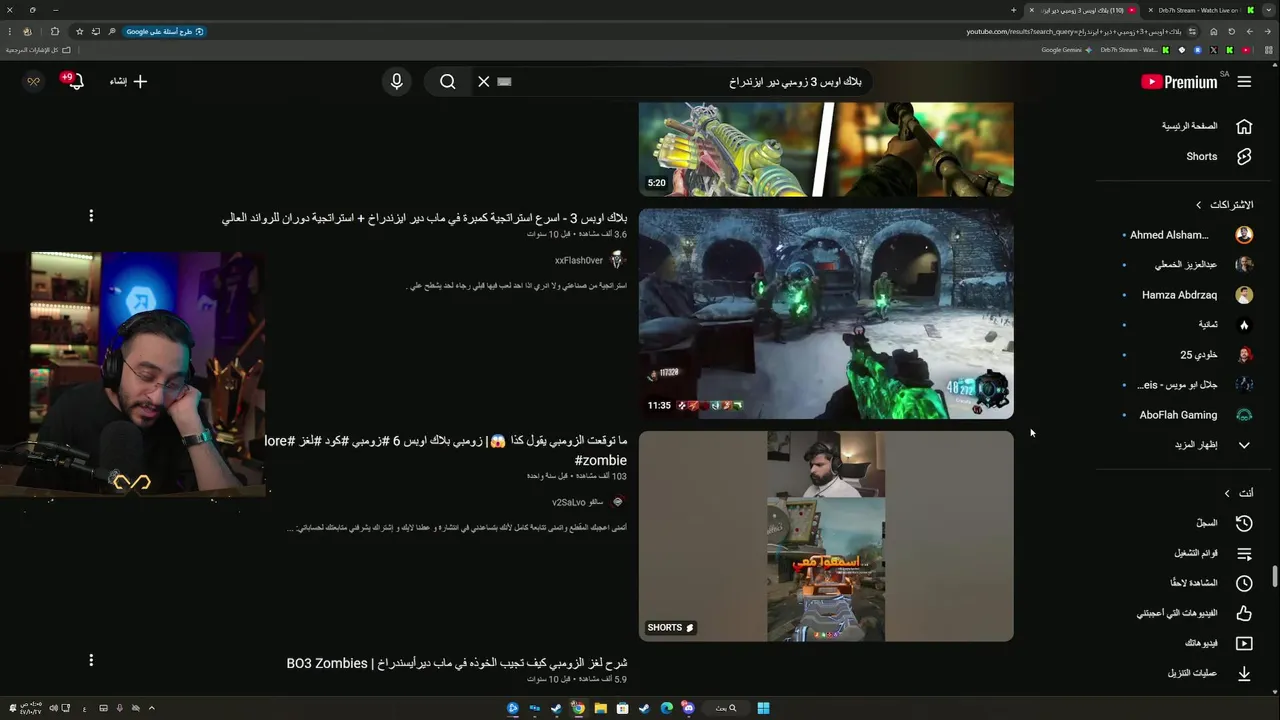Open browser three-dot menu

(9, 31)
